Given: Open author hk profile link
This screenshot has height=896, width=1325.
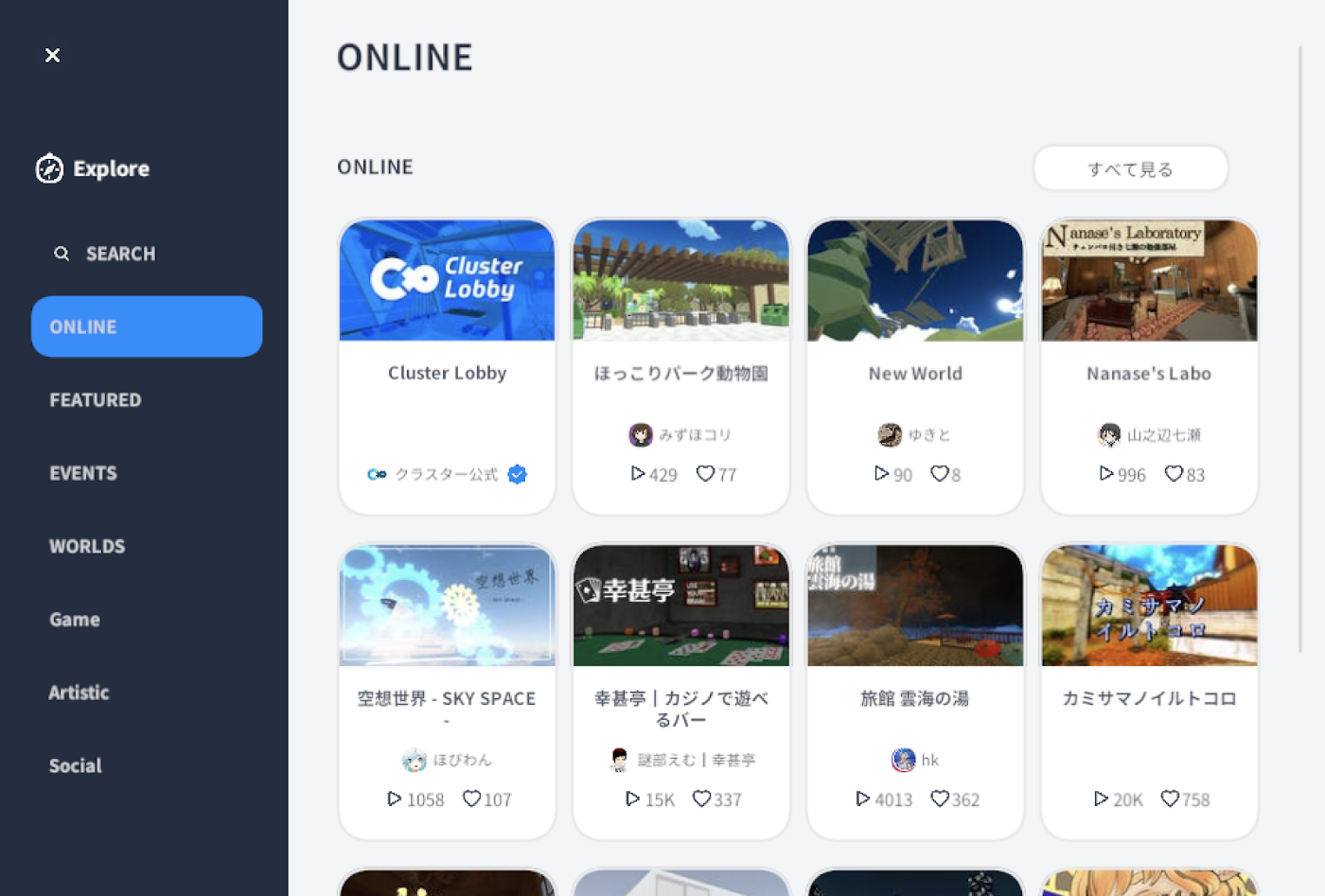Looking at the screenshot, I should [x=930, y=760].
